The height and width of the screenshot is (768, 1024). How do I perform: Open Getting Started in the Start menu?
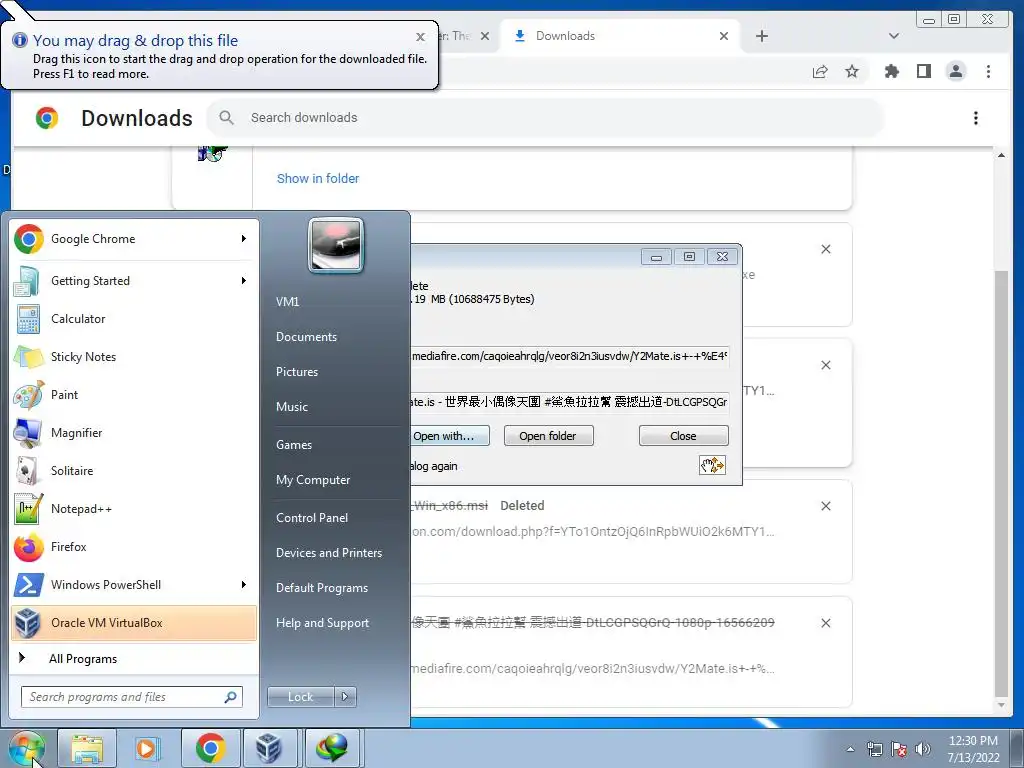(x=134, y=281)
